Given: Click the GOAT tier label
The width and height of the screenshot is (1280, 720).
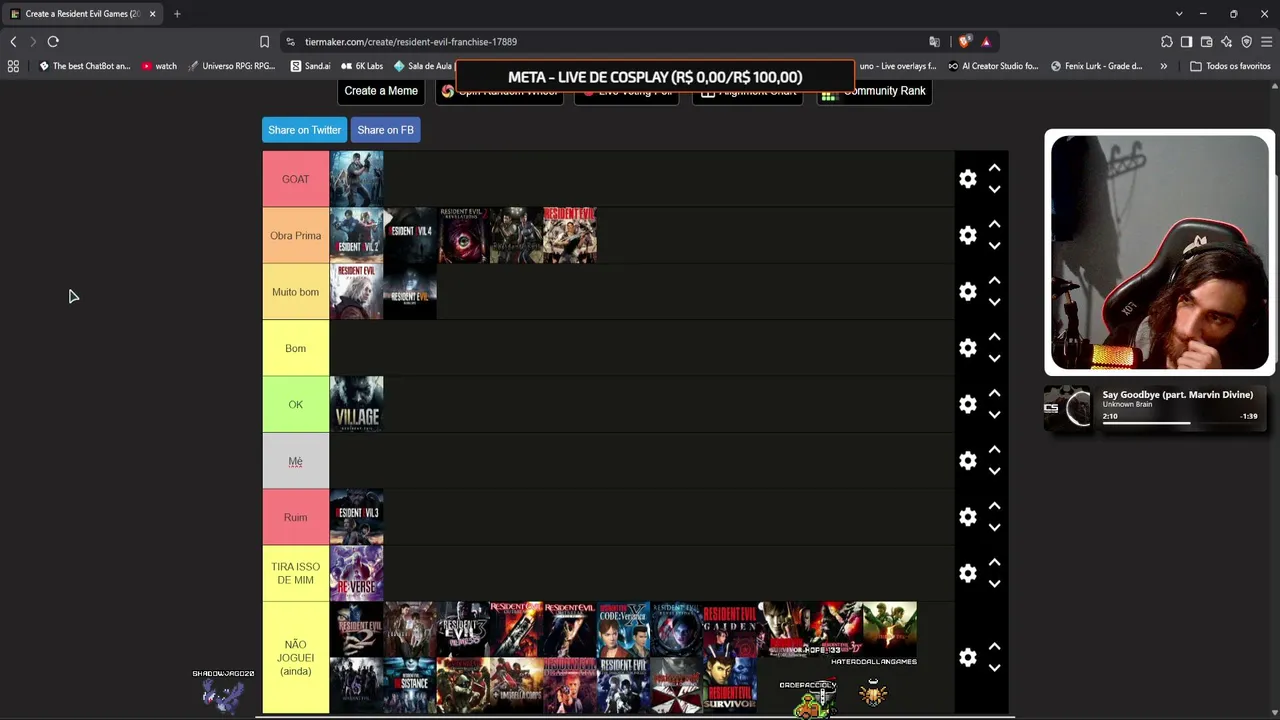Looking at the screenshot, I should pos(296,179).
